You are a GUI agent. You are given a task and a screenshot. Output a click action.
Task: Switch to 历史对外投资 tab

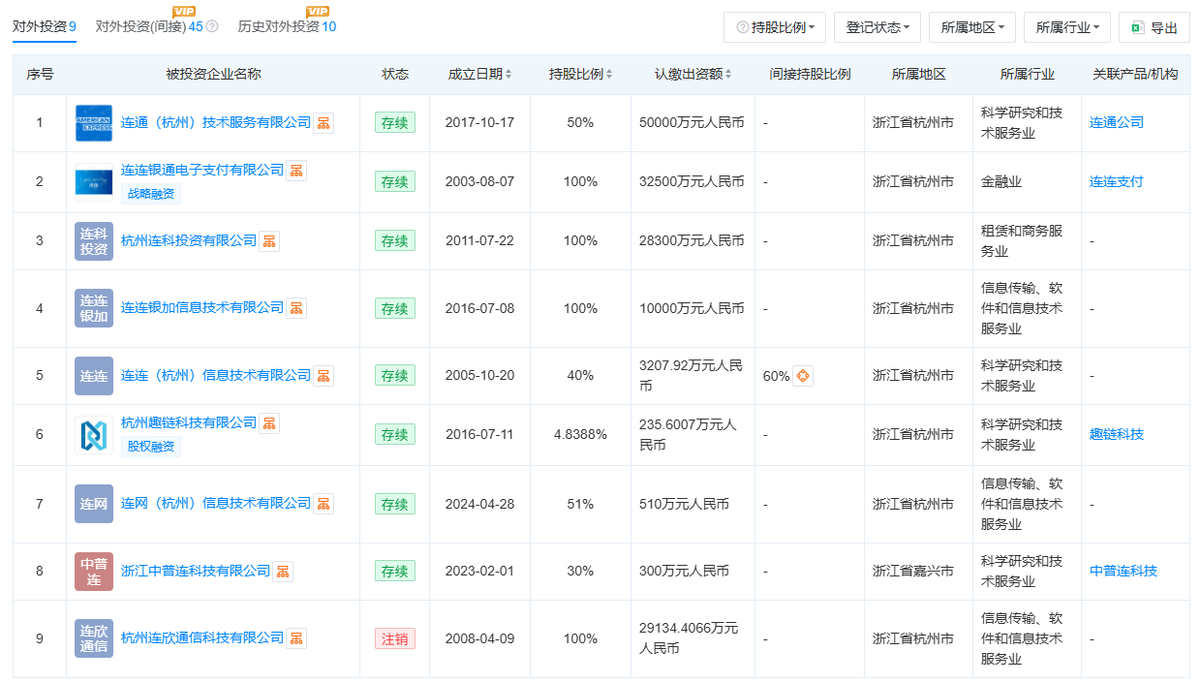[279, 27]
